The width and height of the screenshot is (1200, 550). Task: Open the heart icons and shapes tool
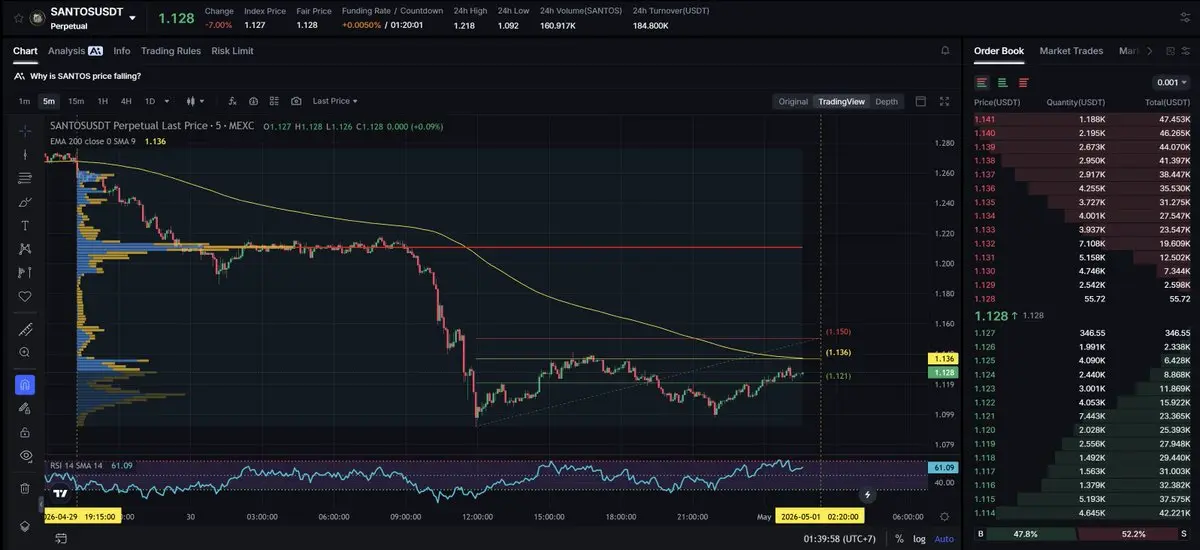click(25, 296)
